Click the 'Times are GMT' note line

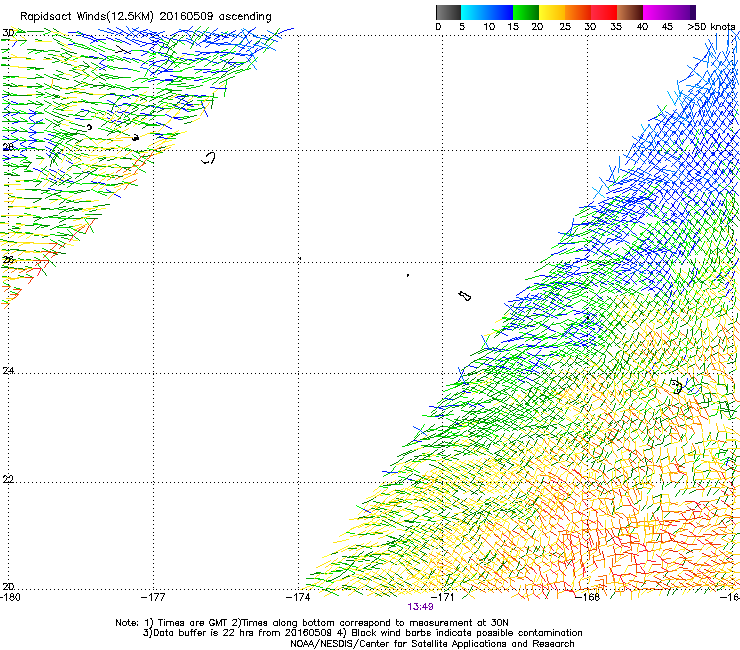(312, 623)
